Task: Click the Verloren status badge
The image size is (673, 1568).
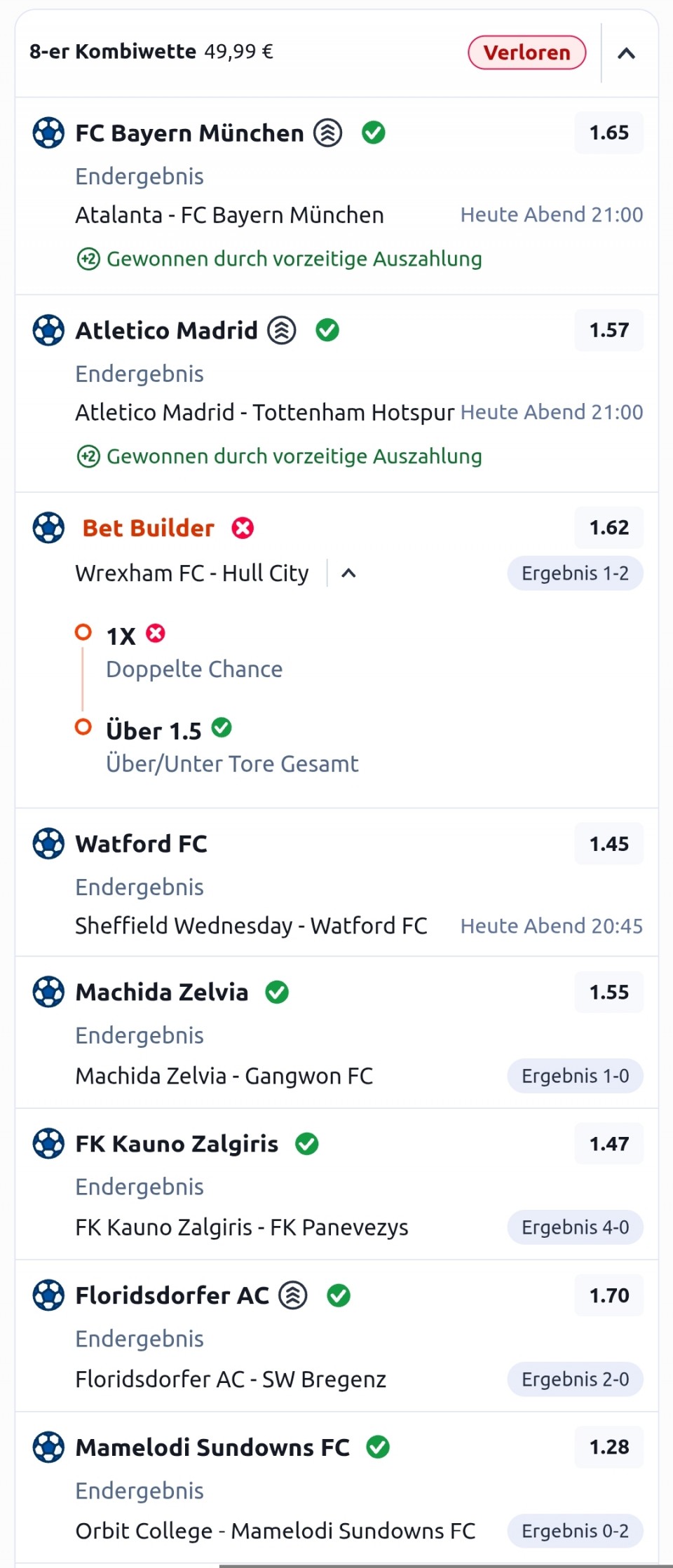Action: coord(526,53)
